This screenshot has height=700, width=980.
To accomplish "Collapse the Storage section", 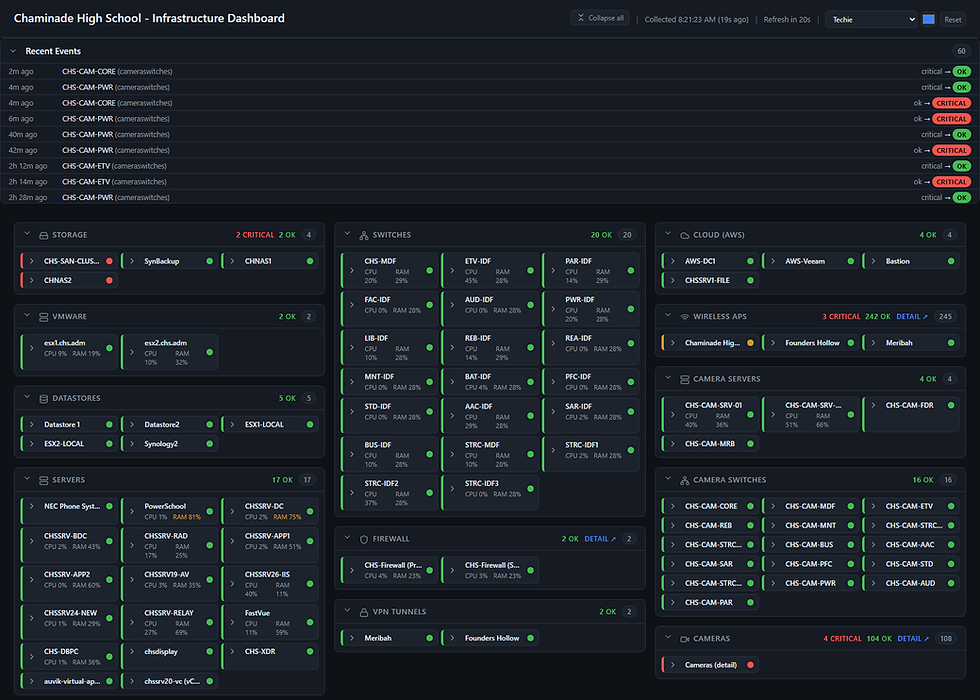I will [x=27, y=234].
